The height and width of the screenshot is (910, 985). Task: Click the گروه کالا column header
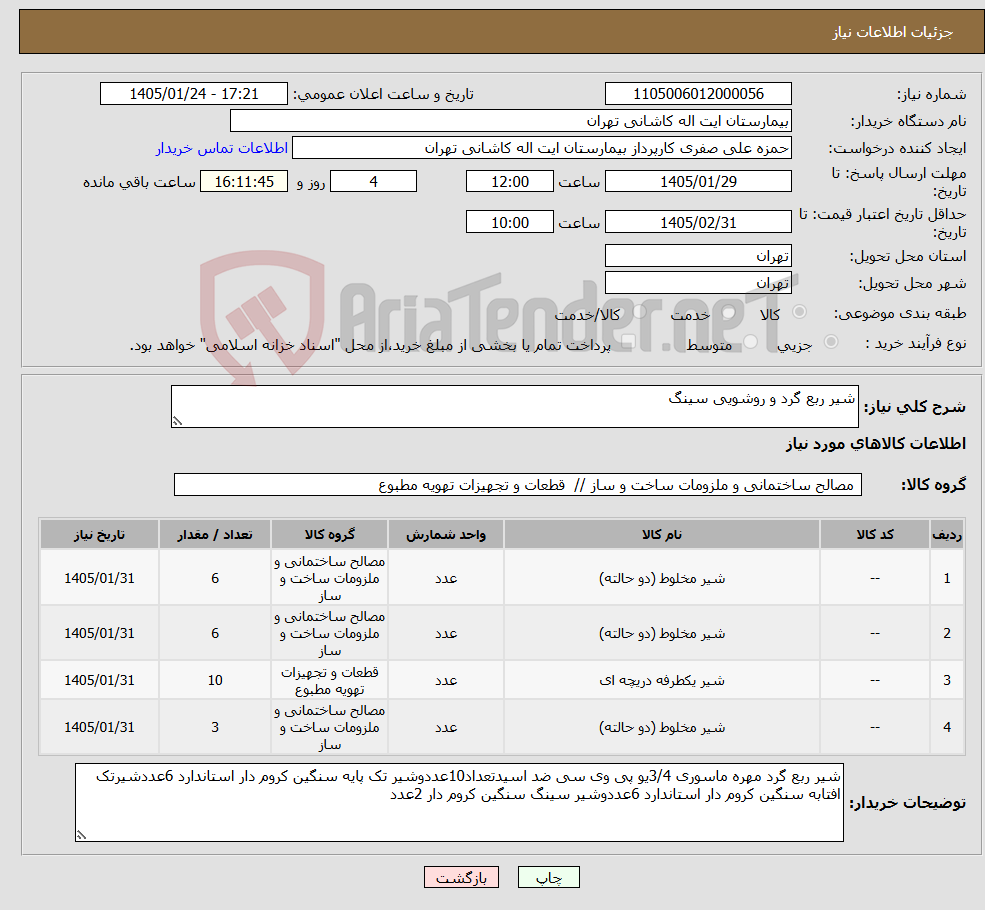click(x=329, y=534)
